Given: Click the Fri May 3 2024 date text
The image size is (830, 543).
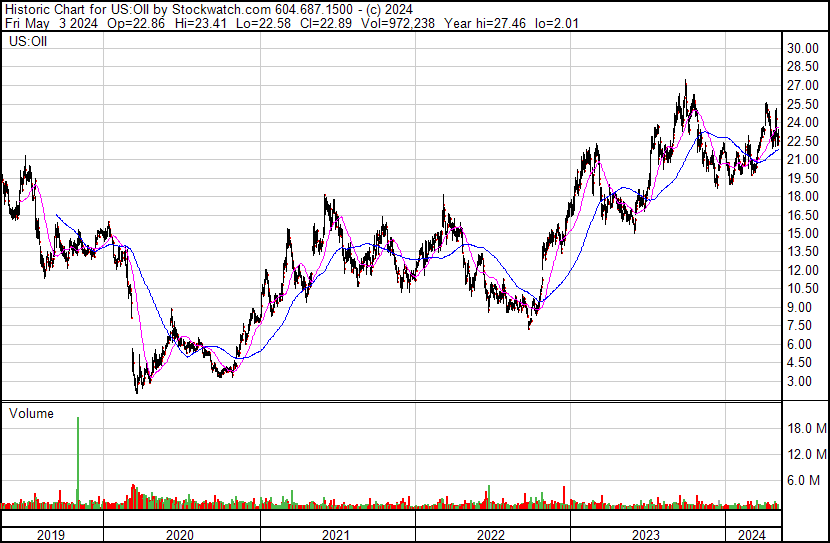Looking at the screenshot, I should pos(51,23).
